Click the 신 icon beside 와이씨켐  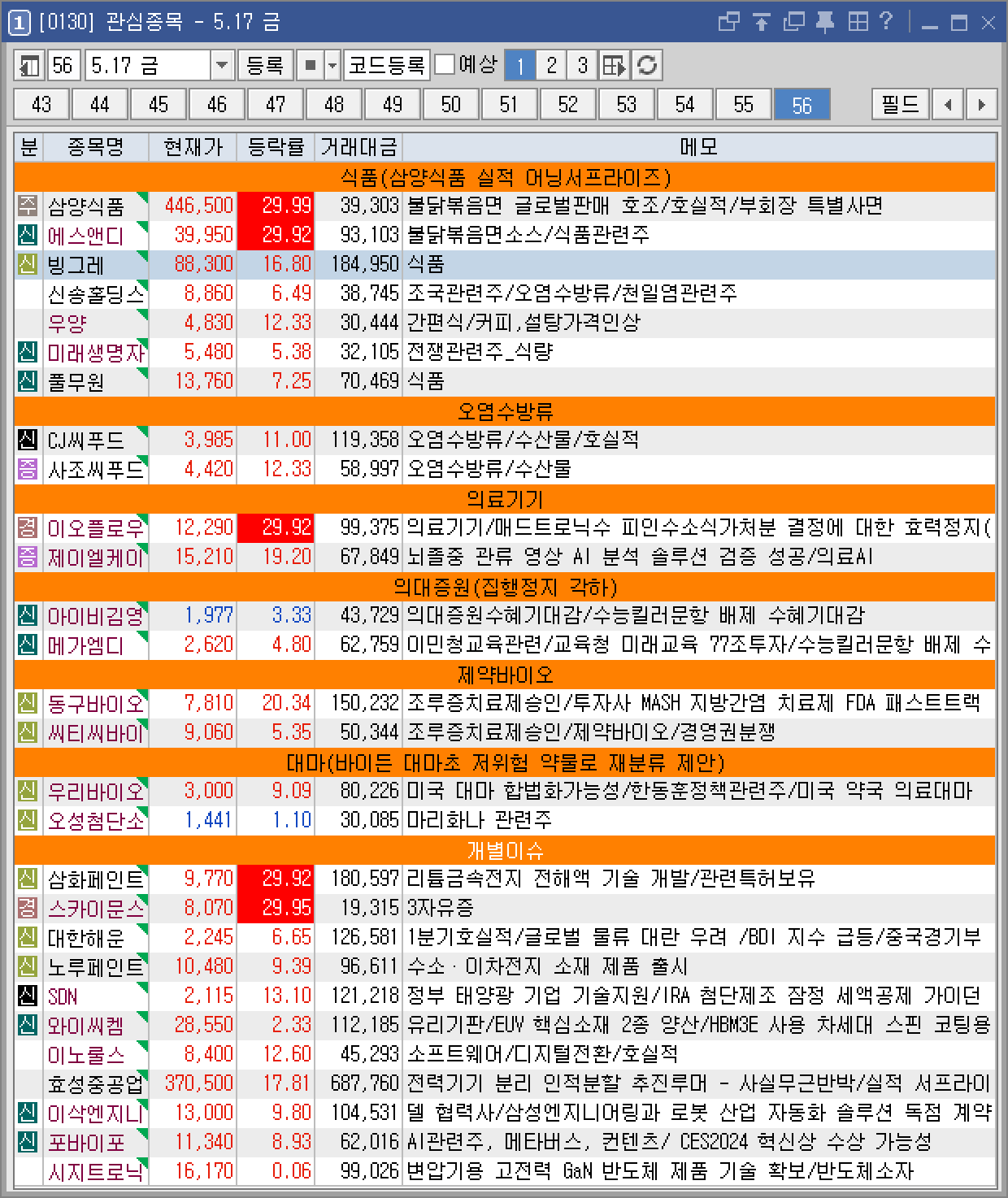coord(28,1025)
